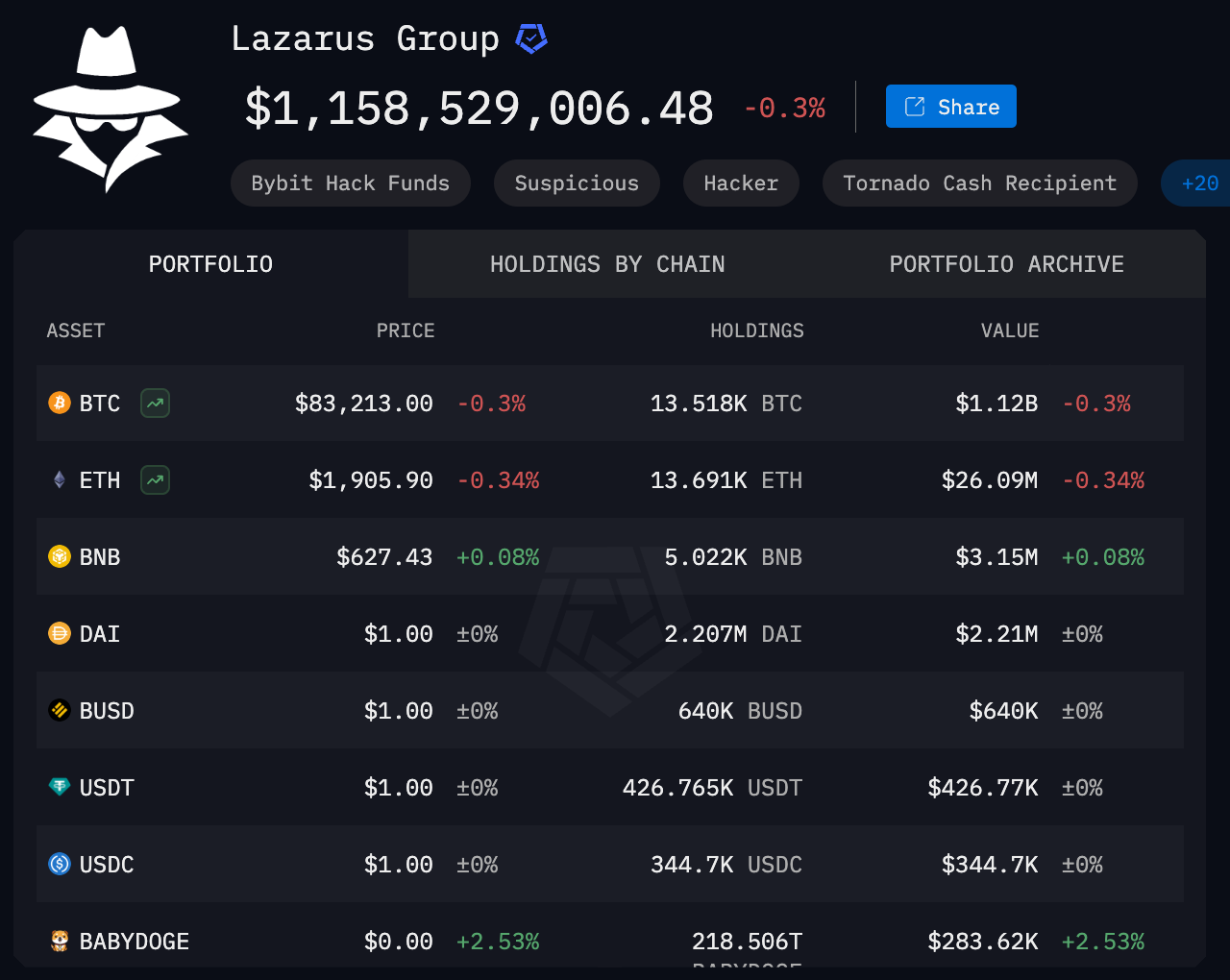Viewport: 1230px width, 980px height.
Task: Click the BUSD coin icon
Action: (60, 710)
